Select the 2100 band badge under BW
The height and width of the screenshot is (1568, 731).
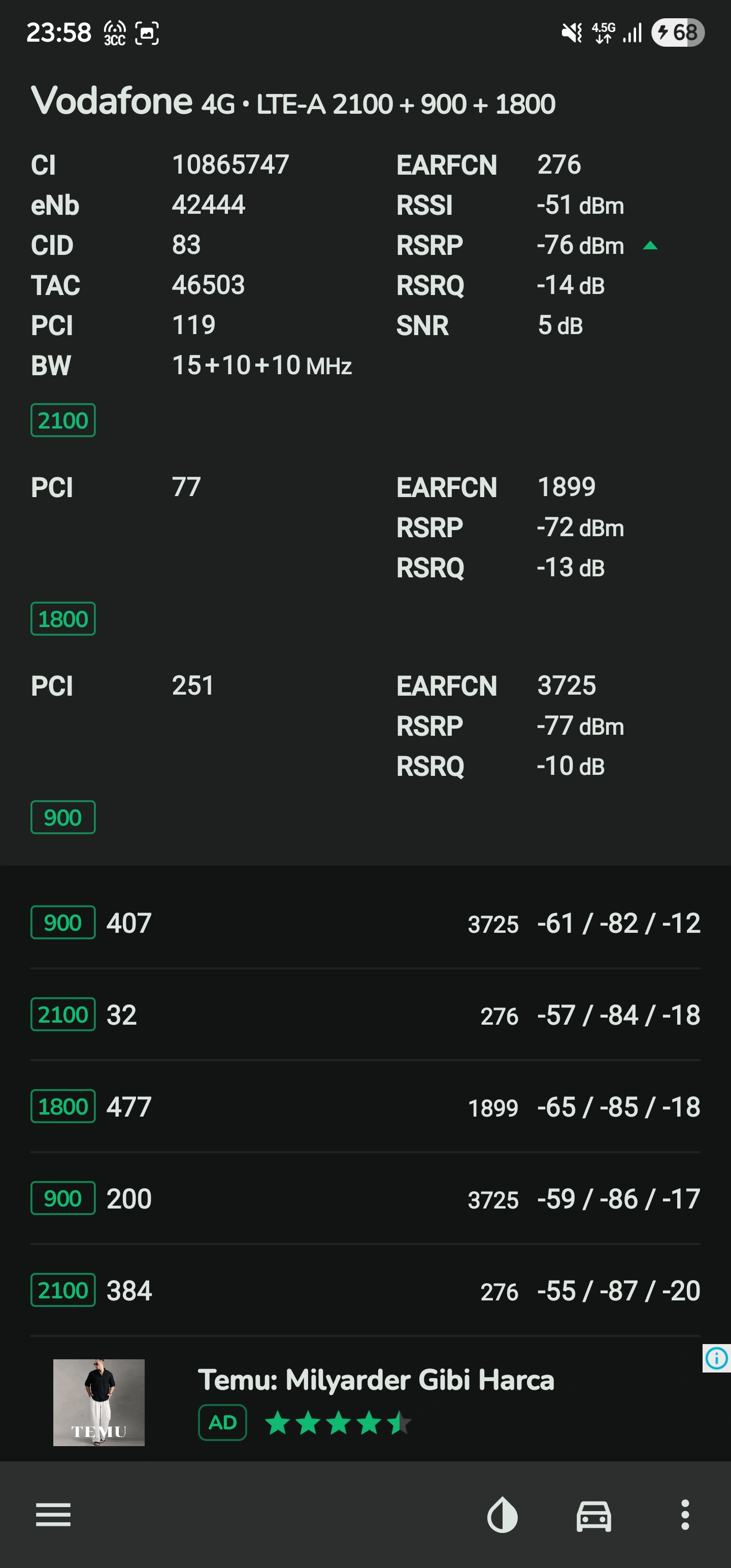click(62, 420)
